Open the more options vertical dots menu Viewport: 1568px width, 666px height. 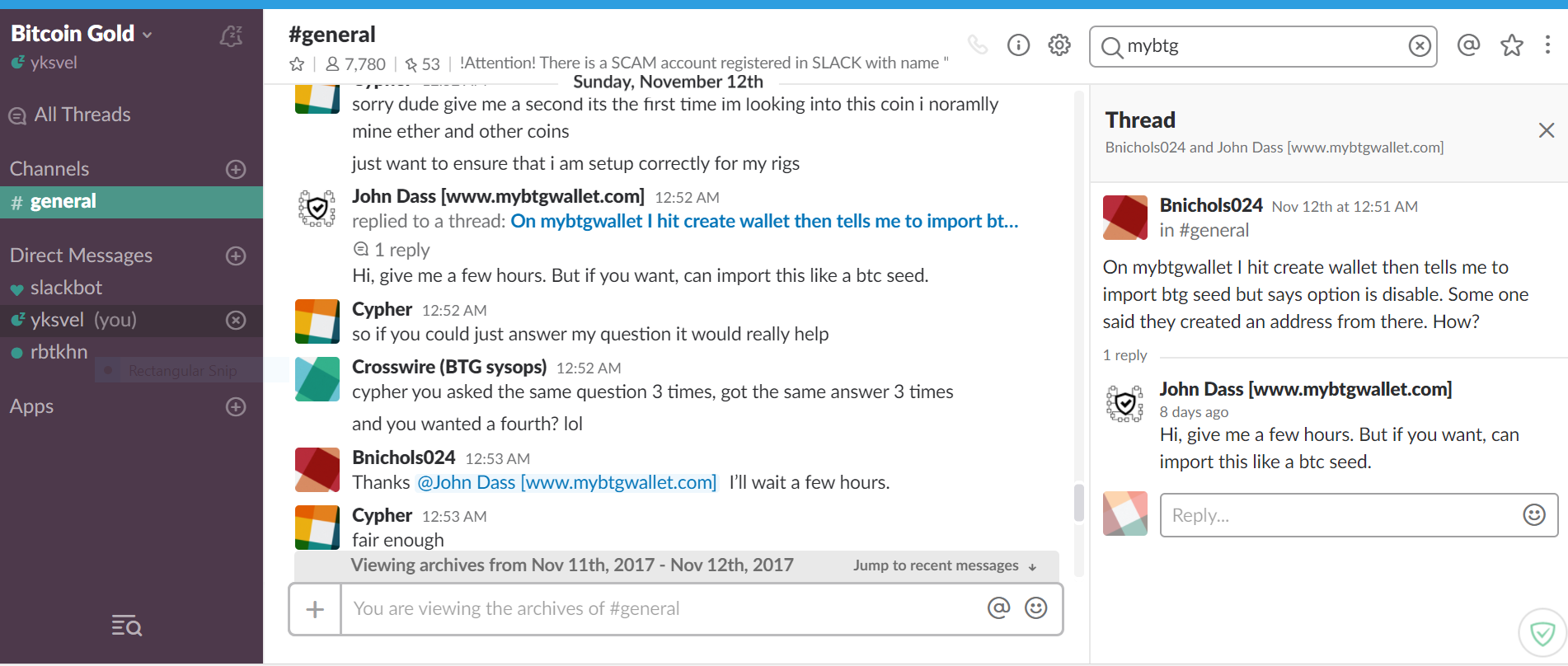pos(1547,45)
